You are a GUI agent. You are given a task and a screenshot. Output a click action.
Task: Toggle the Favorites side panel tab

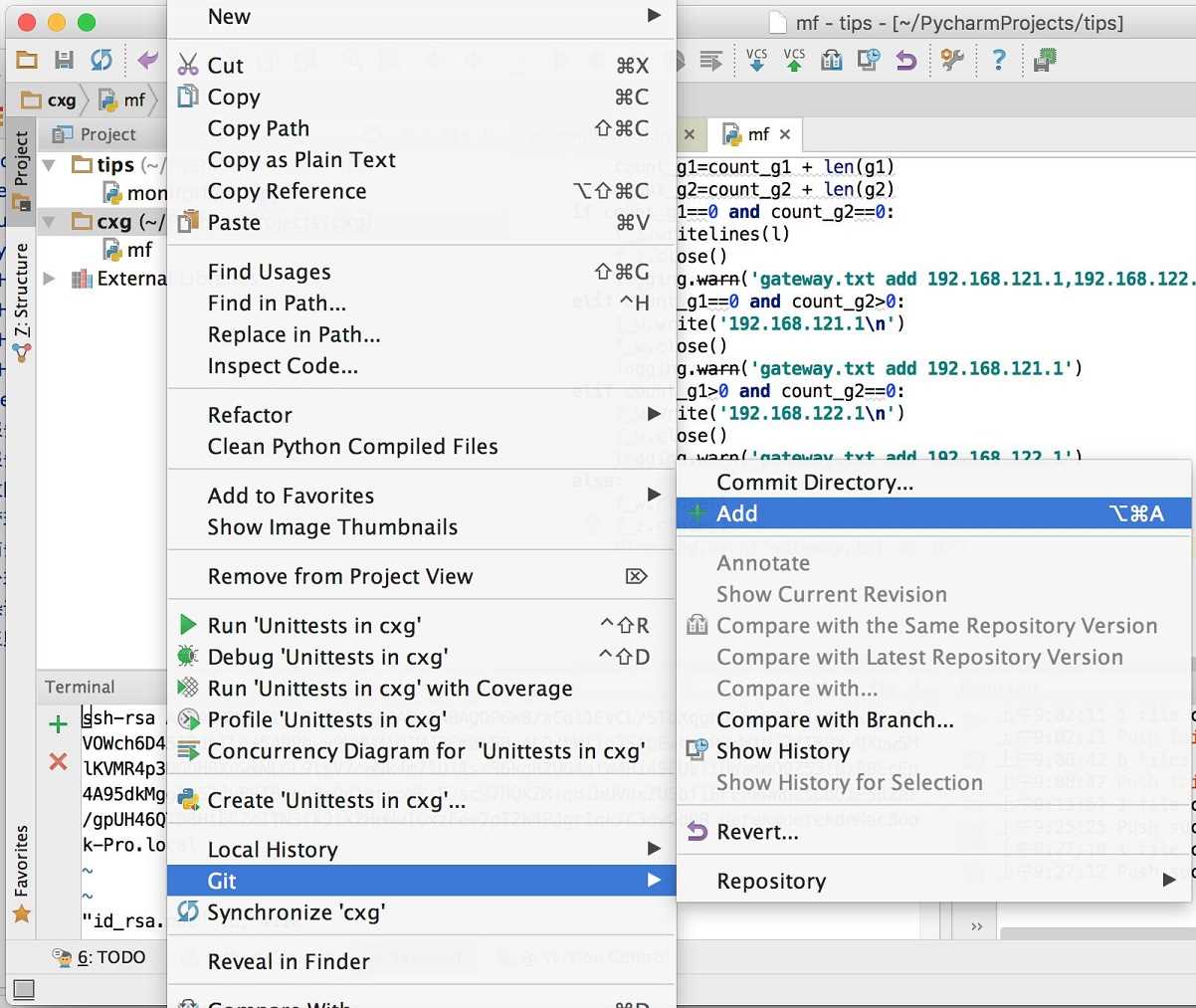point(21,862)
